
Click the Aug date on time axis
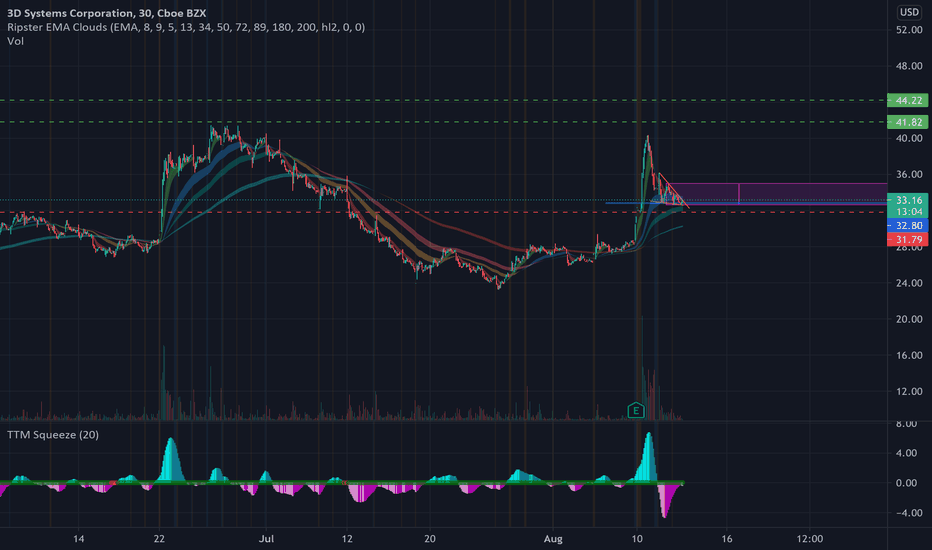tap(553, 539)
